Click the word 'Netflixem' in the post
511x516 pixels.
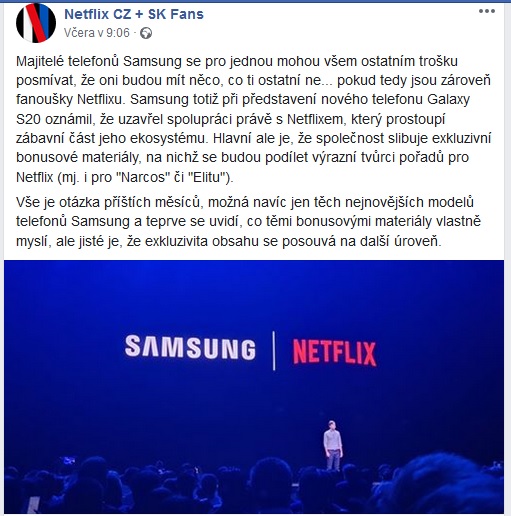pyautogui.click(x=315, y=119)
